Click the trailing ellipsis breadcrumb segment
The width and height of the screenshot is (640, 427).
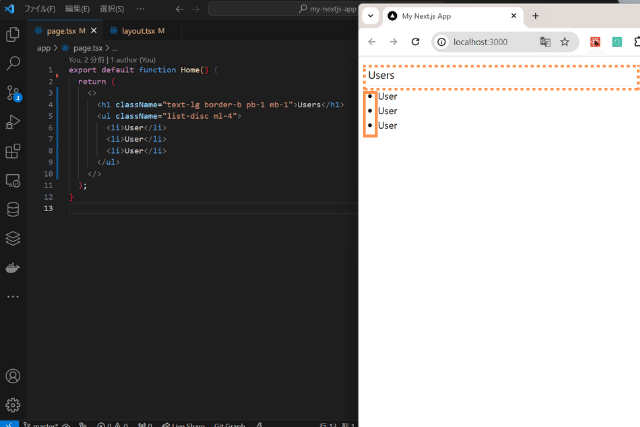pyautogui.click(x=115, y=48)
